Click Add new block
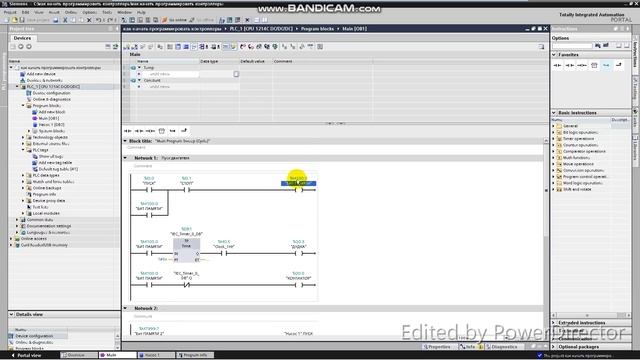640x360 pixels. 51,112
